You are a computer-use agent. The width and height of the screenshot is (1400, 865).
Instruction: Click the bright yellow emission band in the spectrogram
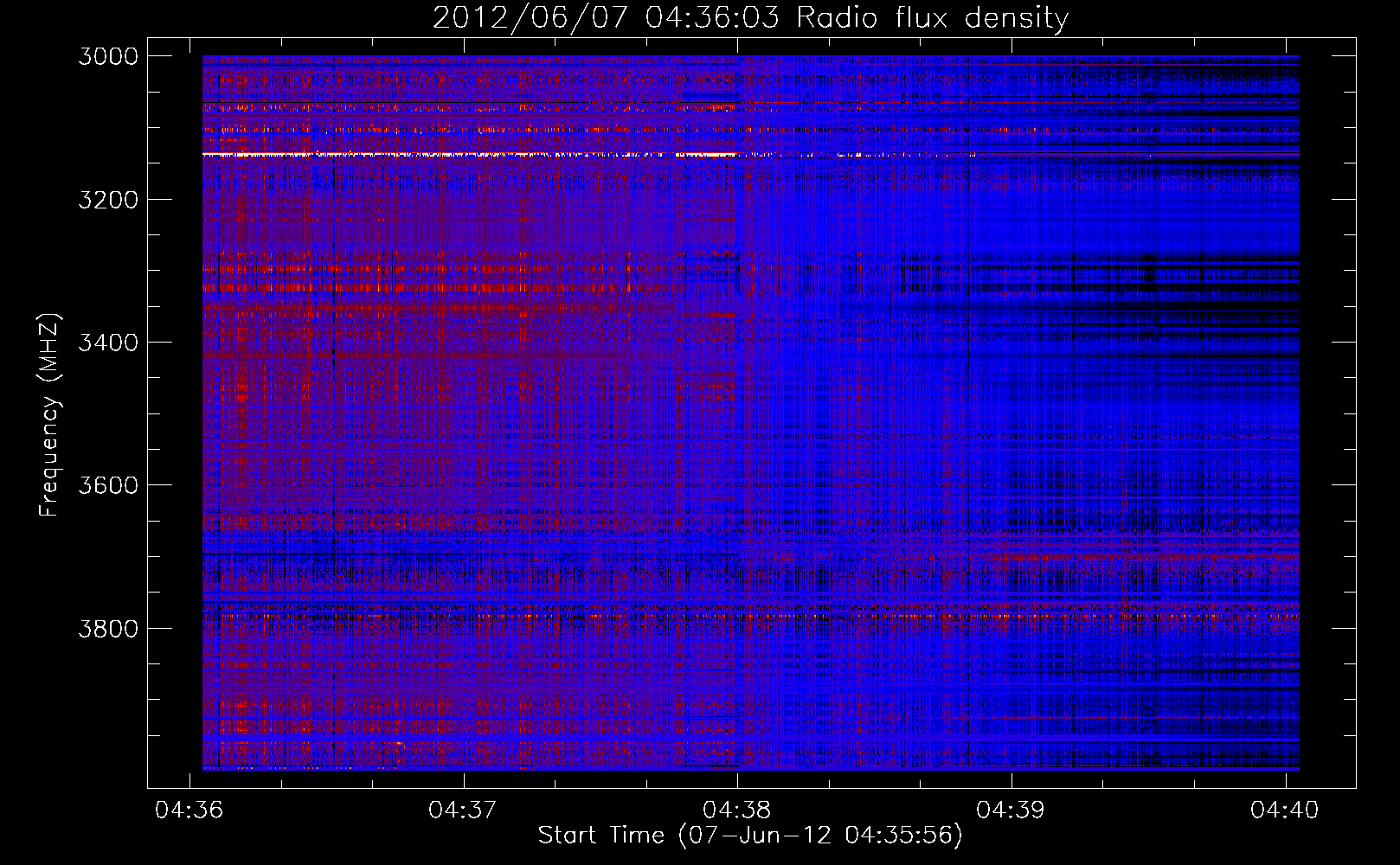[471, 155]
